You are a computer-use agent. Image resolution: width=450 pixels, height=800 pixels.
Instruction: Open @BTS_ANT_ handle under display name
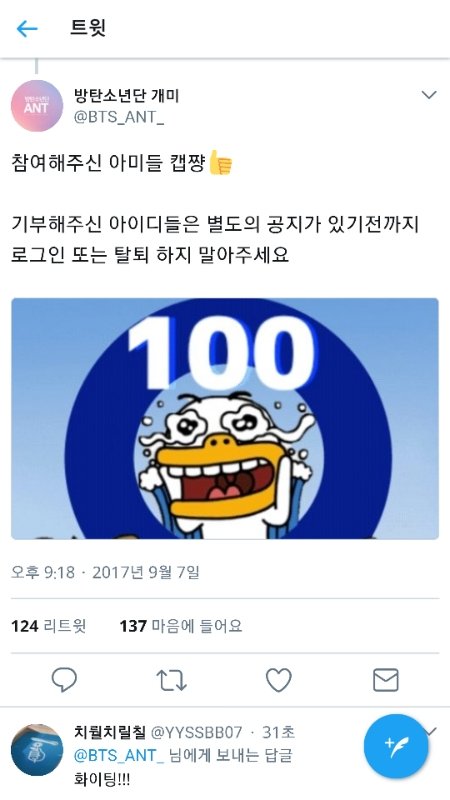click(119, 117)
